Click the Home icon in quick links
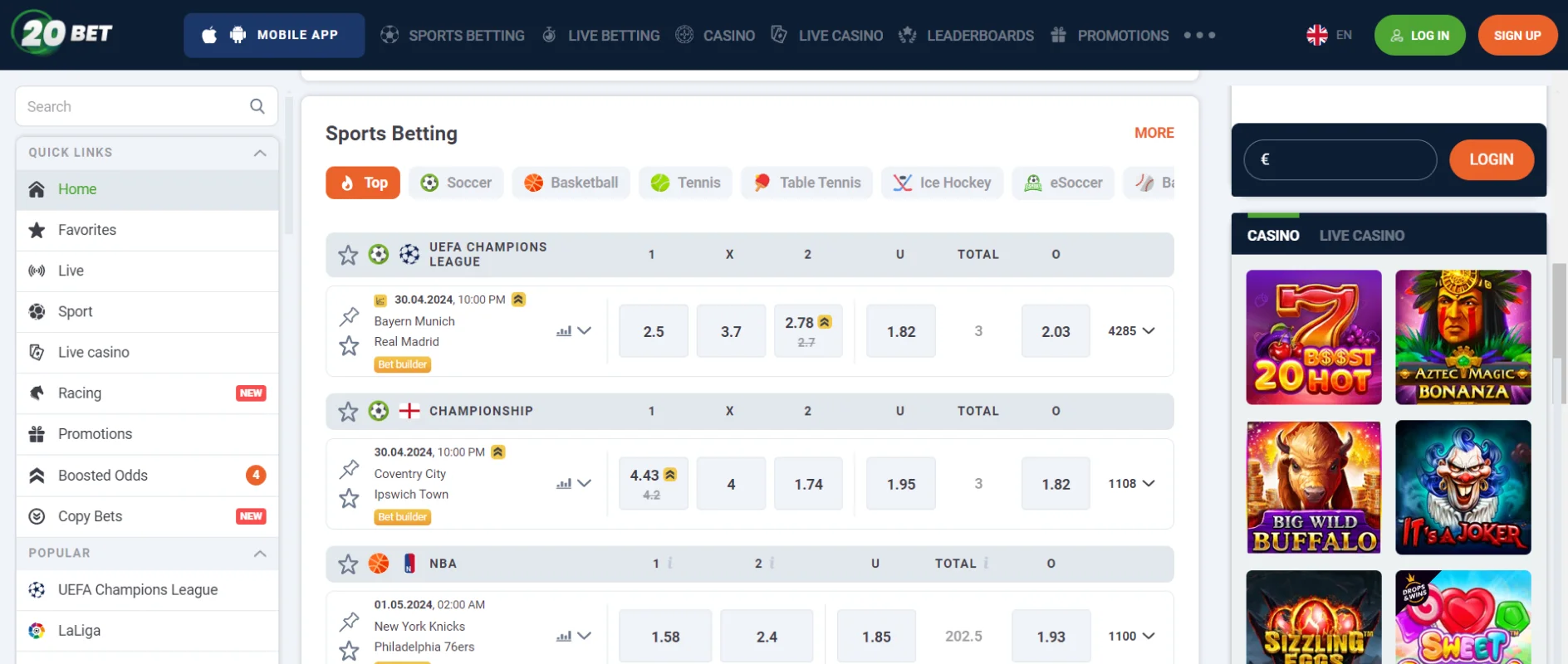 tap(37, 189)
